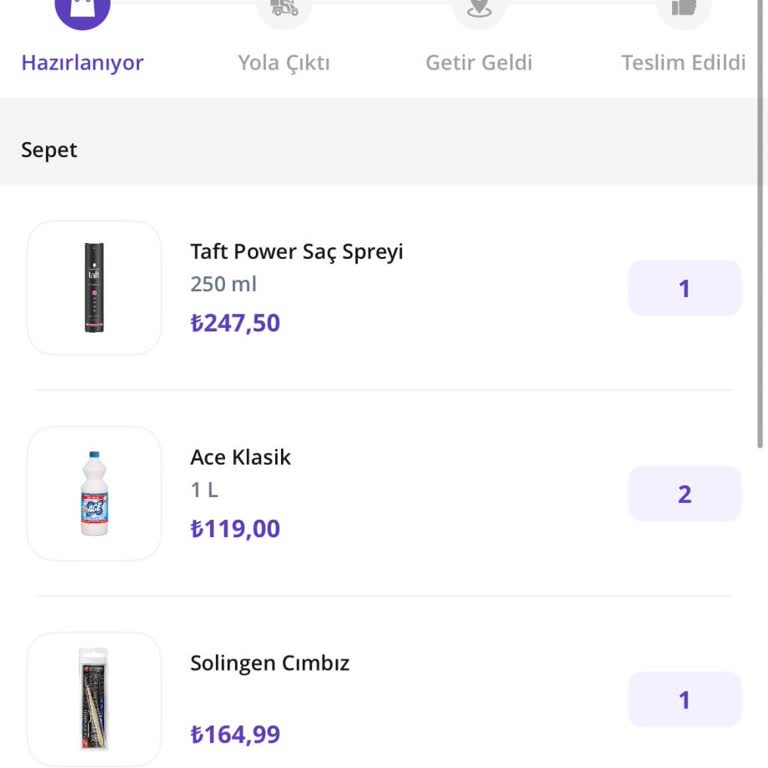Click the Ace Klasik product name
768x768 pixels.
click(241, 457)
